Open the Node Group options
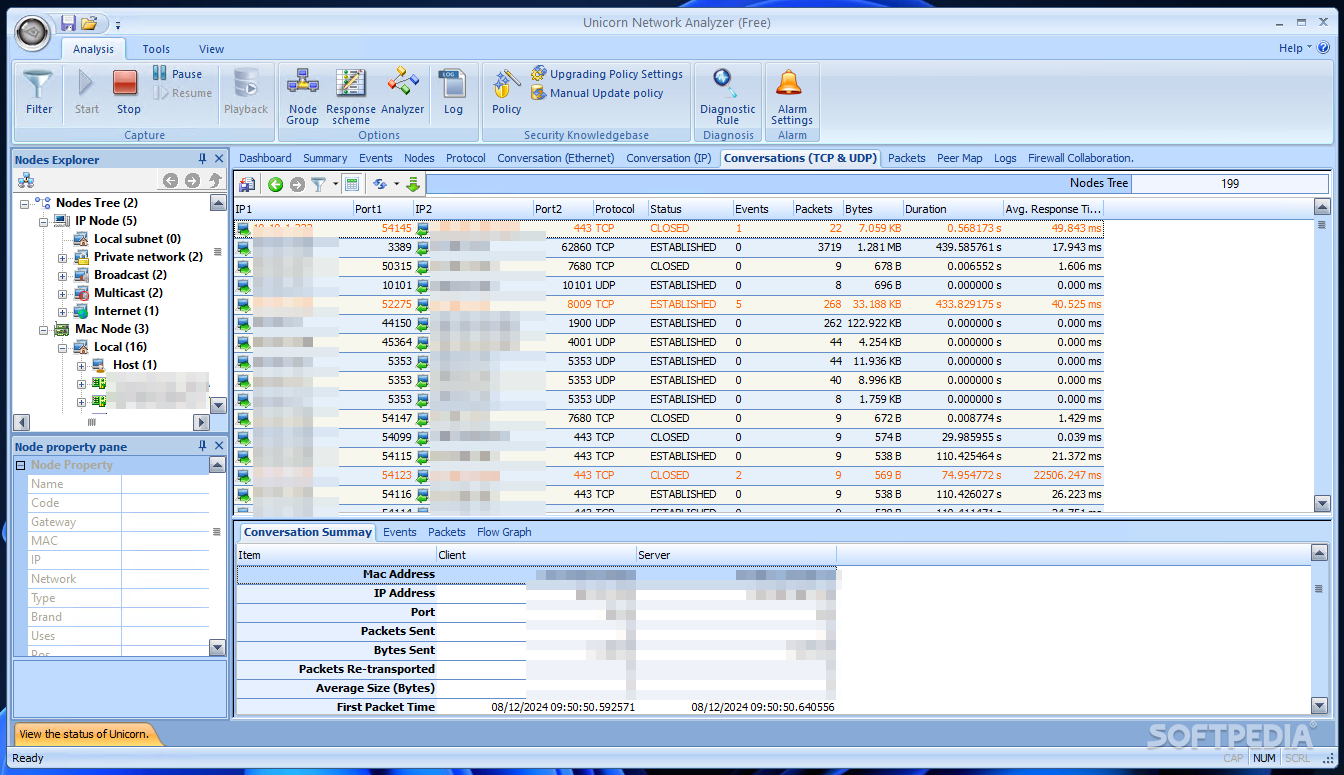The height and width of the screenshot is (775, 1344). [302, 97]
